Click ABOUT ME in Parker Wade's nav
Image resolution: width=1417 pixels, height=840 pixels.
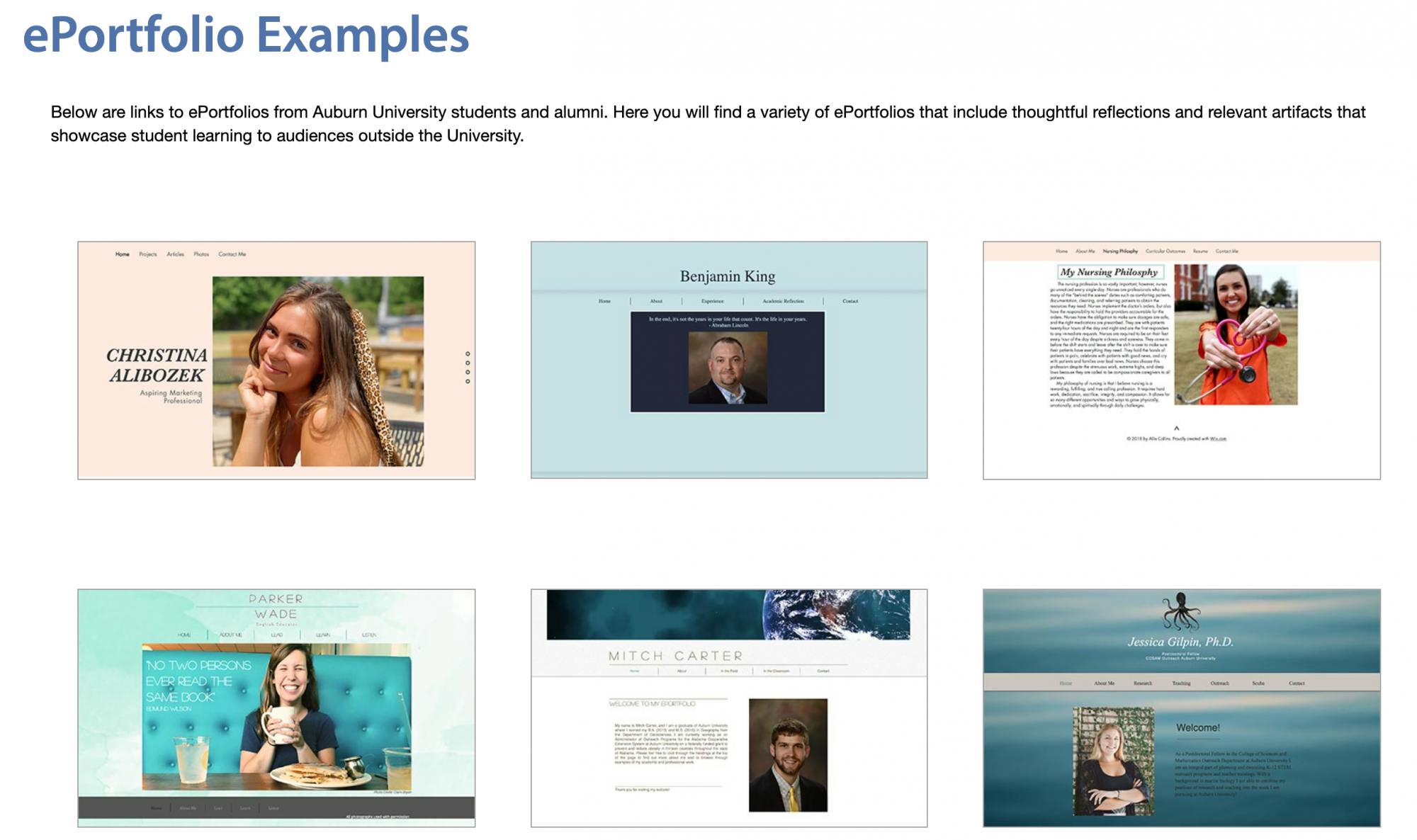(230, 635)
